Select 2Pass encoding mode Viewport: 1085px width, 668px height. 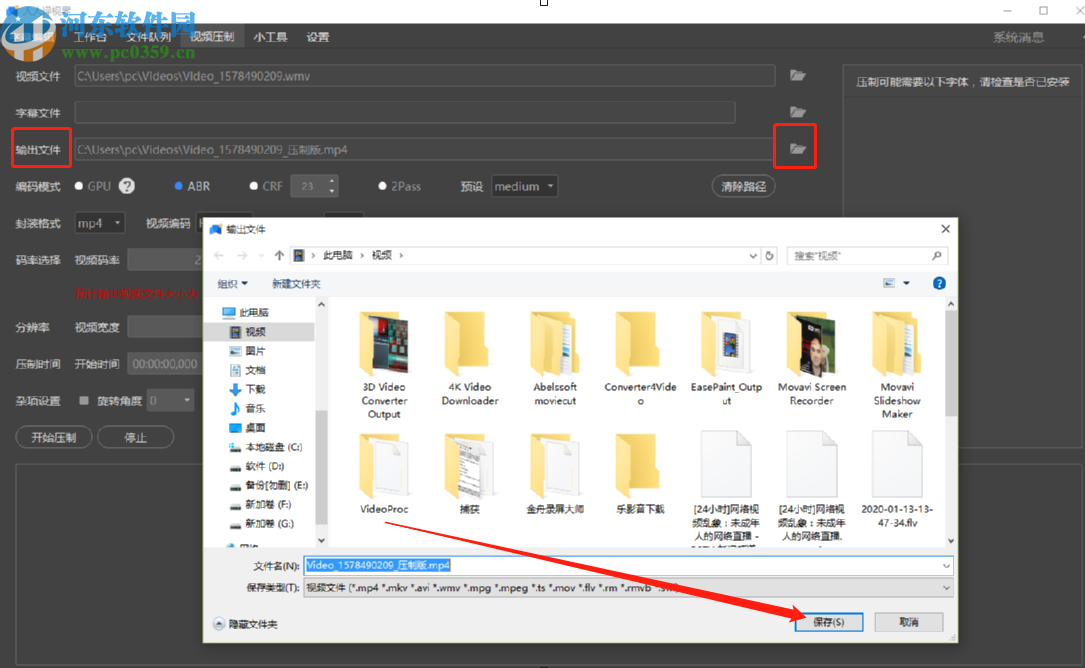tap(382, 186)
